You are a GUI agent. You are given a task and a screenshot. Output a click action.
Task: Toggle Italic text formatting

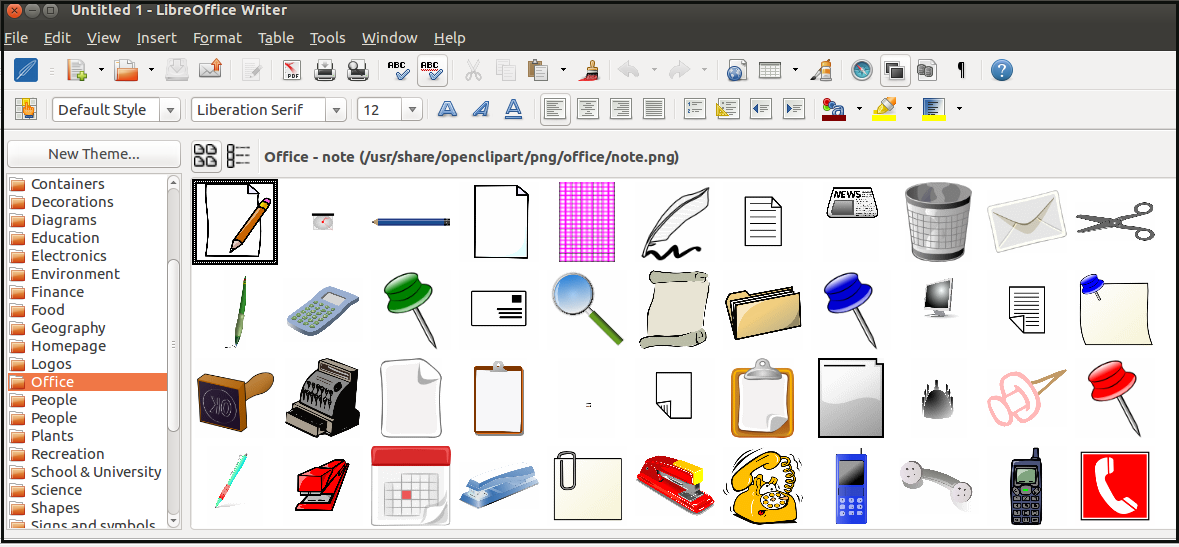click(480, 109)
